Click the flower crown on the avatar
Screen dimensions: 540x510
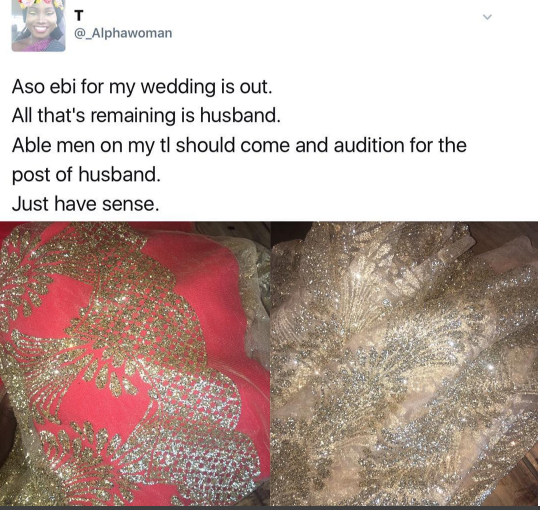click(x=39, y=4)
